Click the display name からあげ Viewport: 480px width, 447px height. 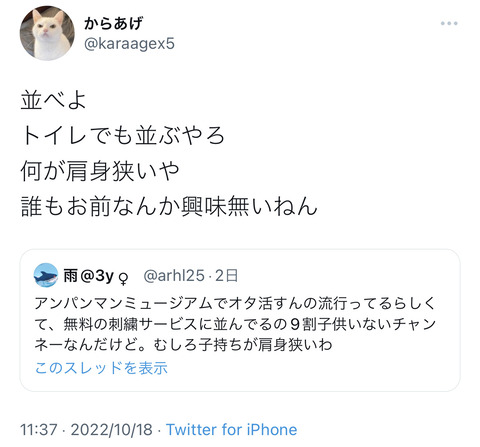113,23
